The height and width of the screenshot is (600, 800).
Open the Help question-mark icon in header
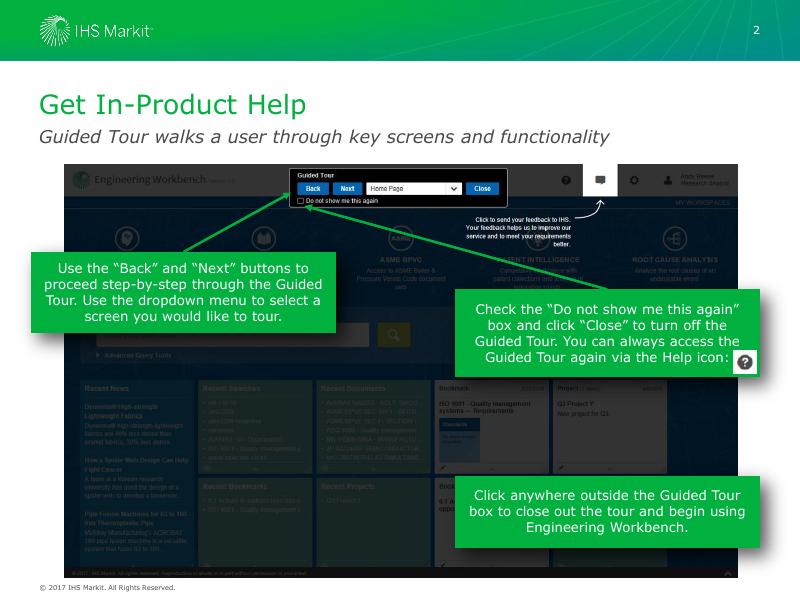(566, 180)
